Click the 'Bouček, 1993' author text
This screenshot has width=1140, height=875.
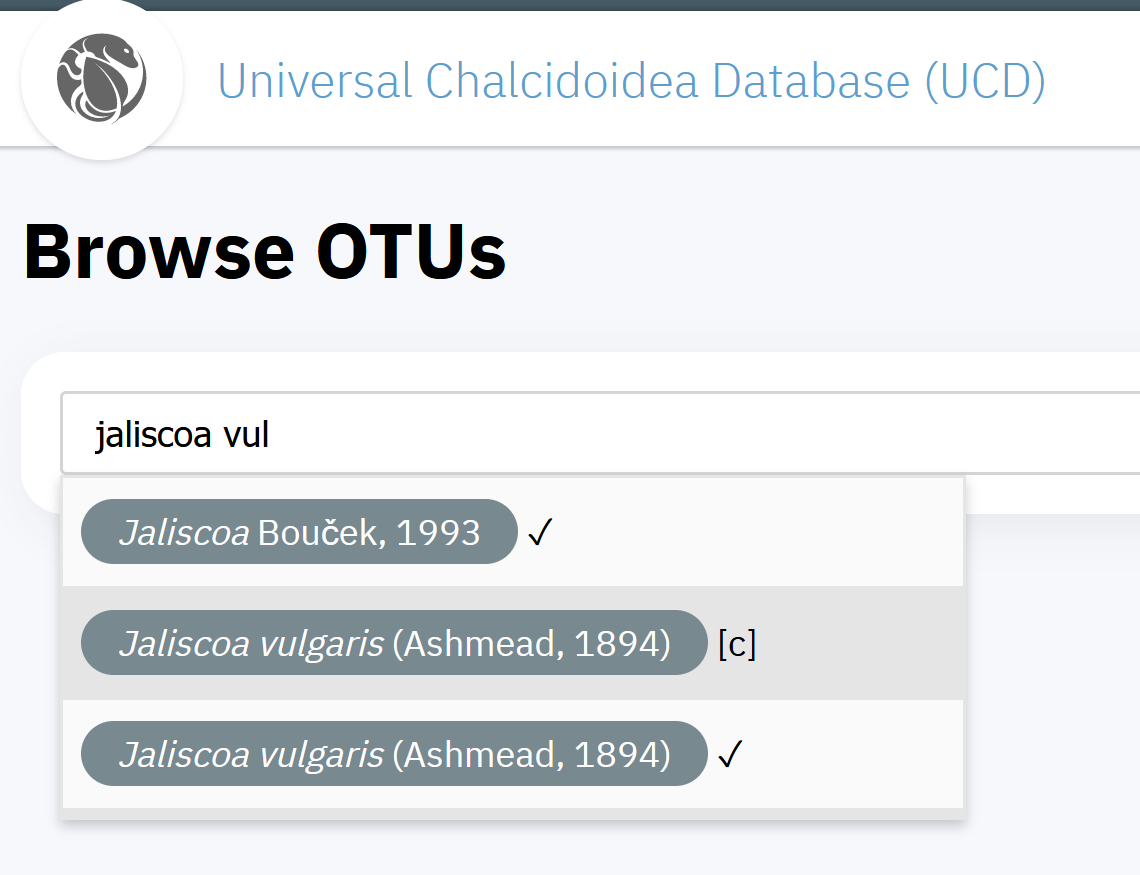pos(369,532)
